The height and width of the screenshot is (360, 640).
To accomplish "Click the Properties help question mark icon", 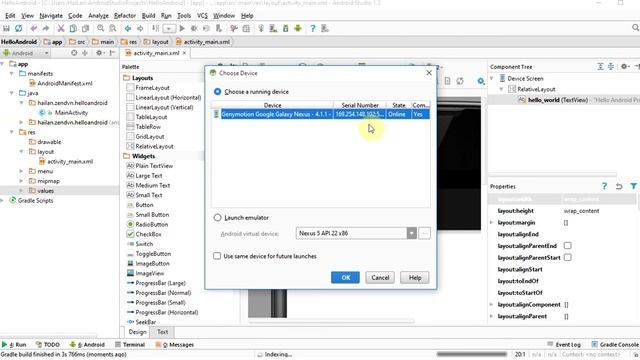I will tap(604, 186).
